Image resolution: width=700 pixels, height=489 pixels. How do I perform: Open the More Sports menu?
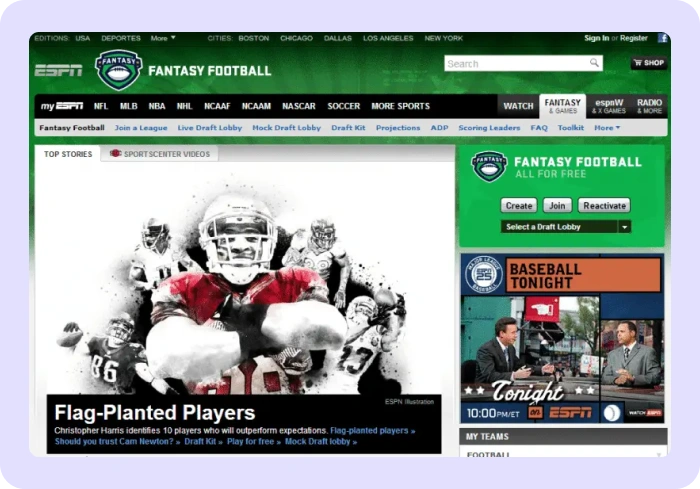pyautogui.click(x=400, y=106)
